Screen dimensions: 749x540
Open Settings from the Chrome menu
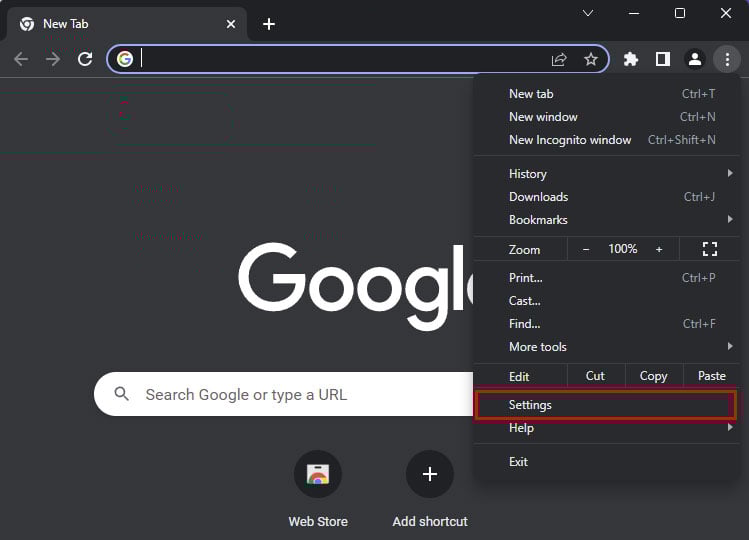click(x=605, y=405)
